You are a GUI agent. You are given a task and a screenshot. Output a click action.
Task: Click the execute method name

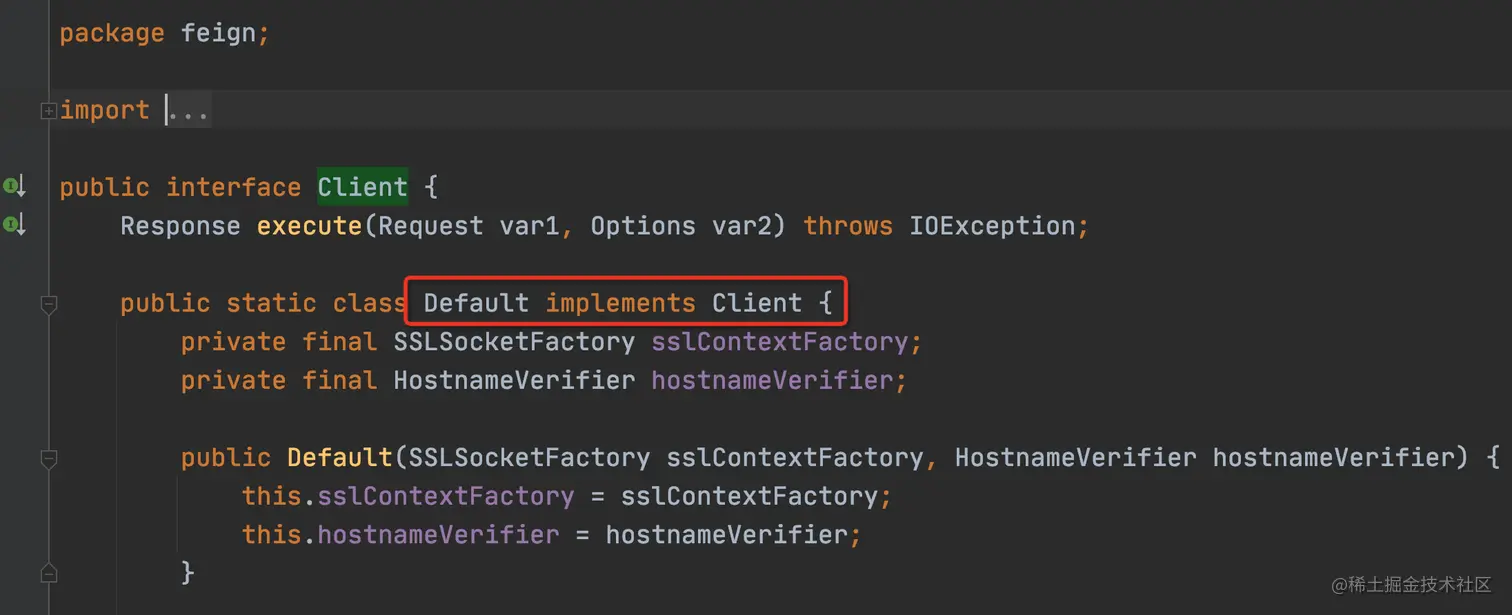pos(309,226)
